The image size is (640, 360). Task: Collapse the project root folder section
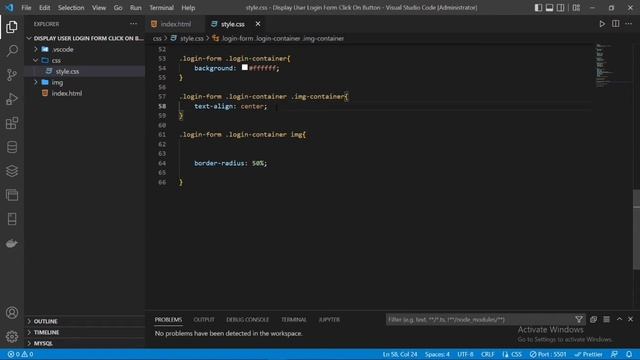click(29, 38)
